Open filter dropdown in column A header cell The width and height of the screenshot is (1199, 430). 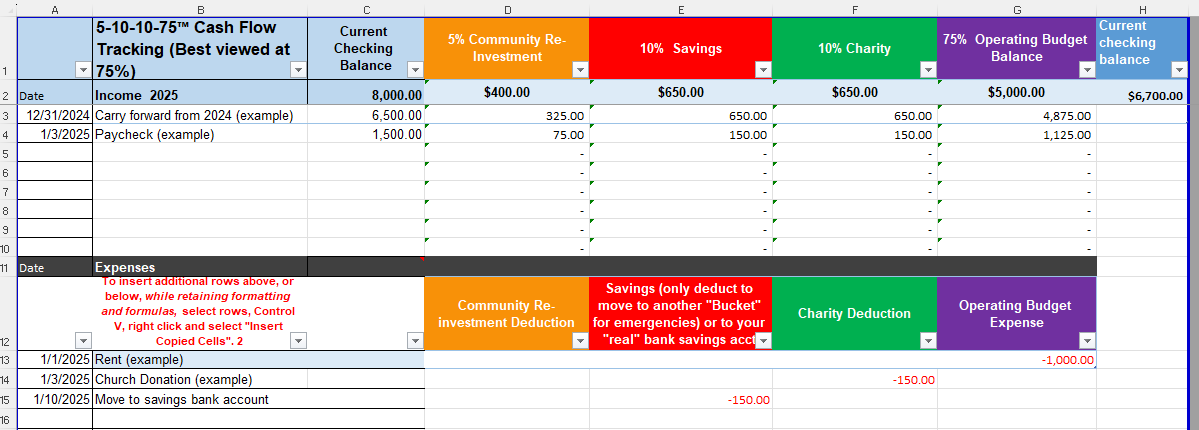82,69
